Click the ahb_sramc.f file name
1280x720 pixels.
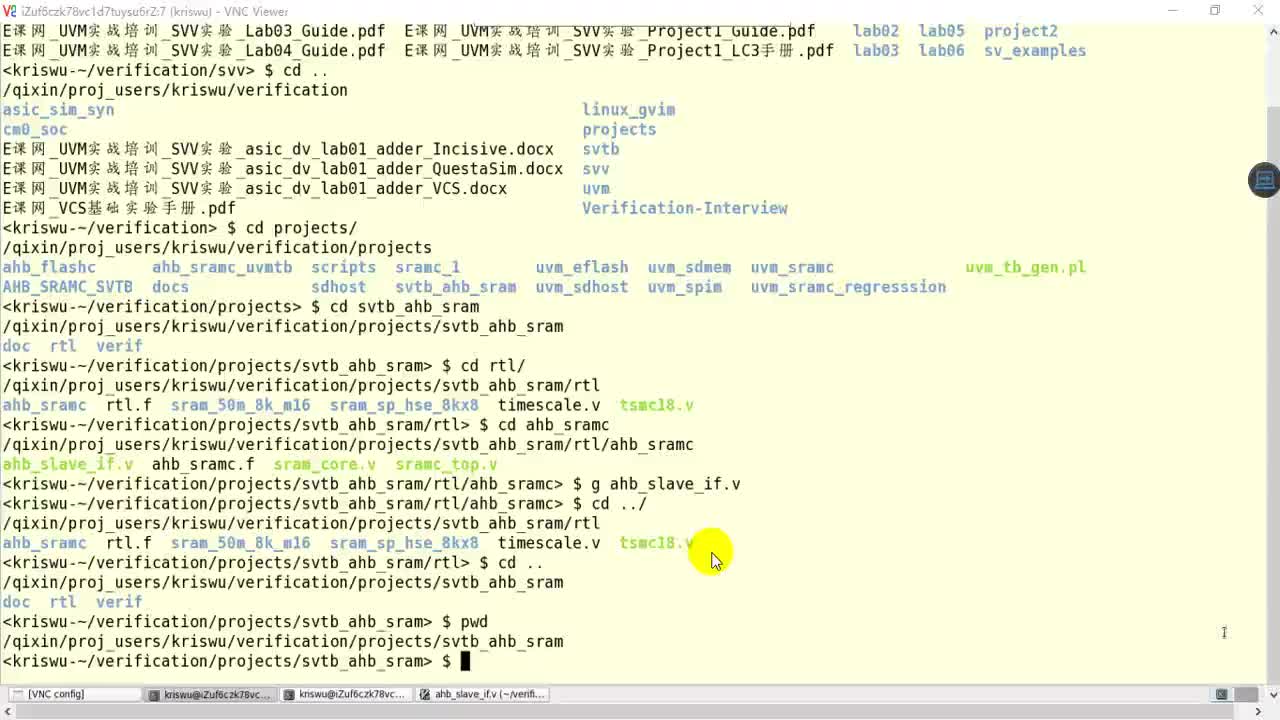[x=203, y=465]
